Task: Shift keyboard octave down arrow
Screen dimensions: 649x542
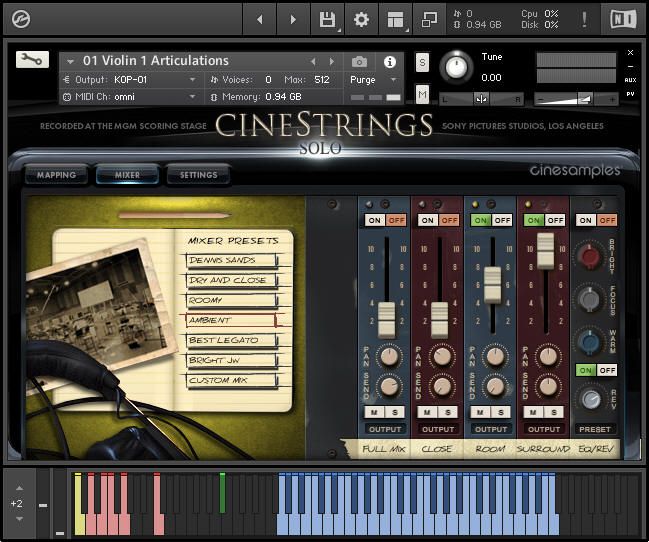Action: tap(19, 519)
